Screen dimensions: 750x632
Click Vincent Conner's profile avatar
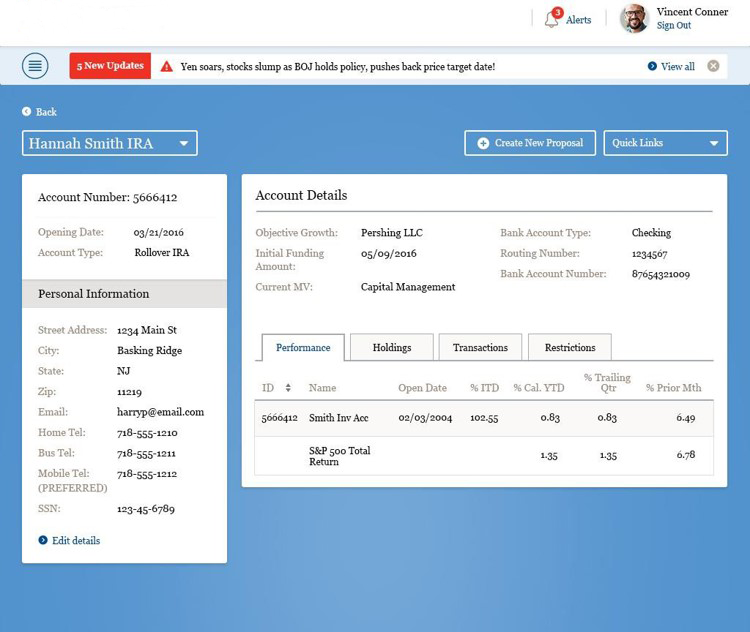point(634,18)
